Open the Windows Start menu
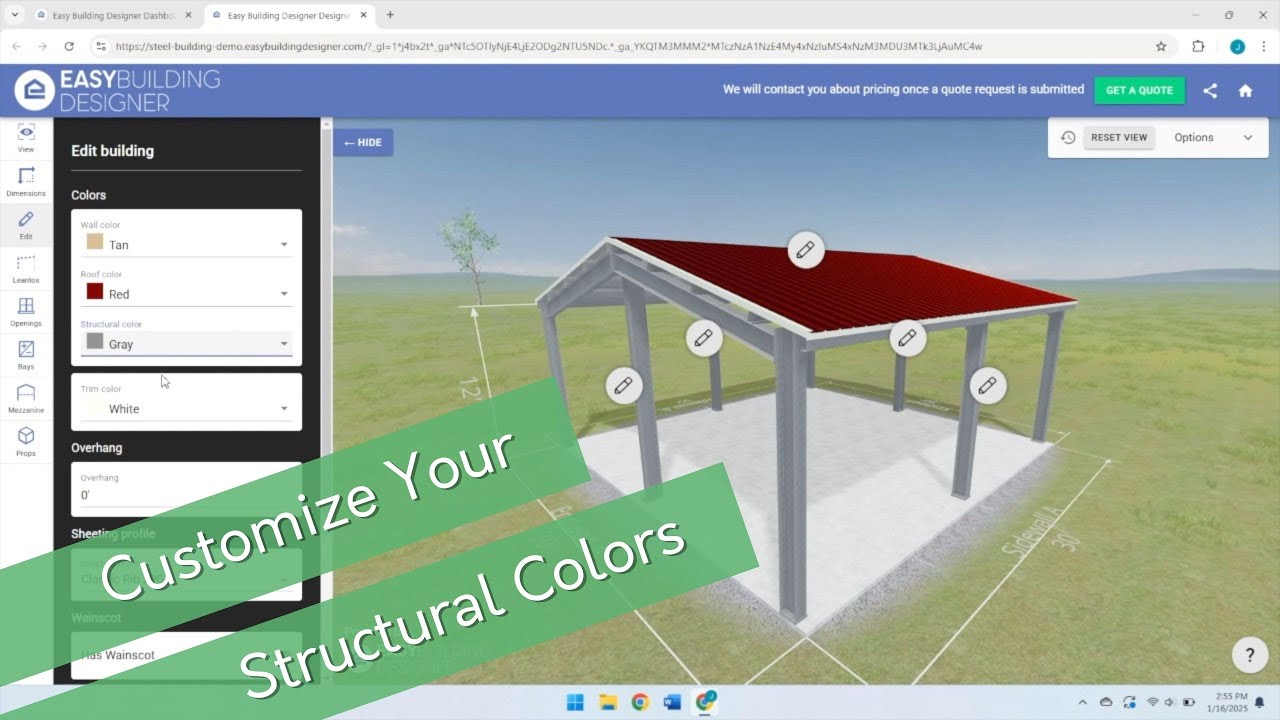Viewport: 1280px width, 720px height. 576,702
